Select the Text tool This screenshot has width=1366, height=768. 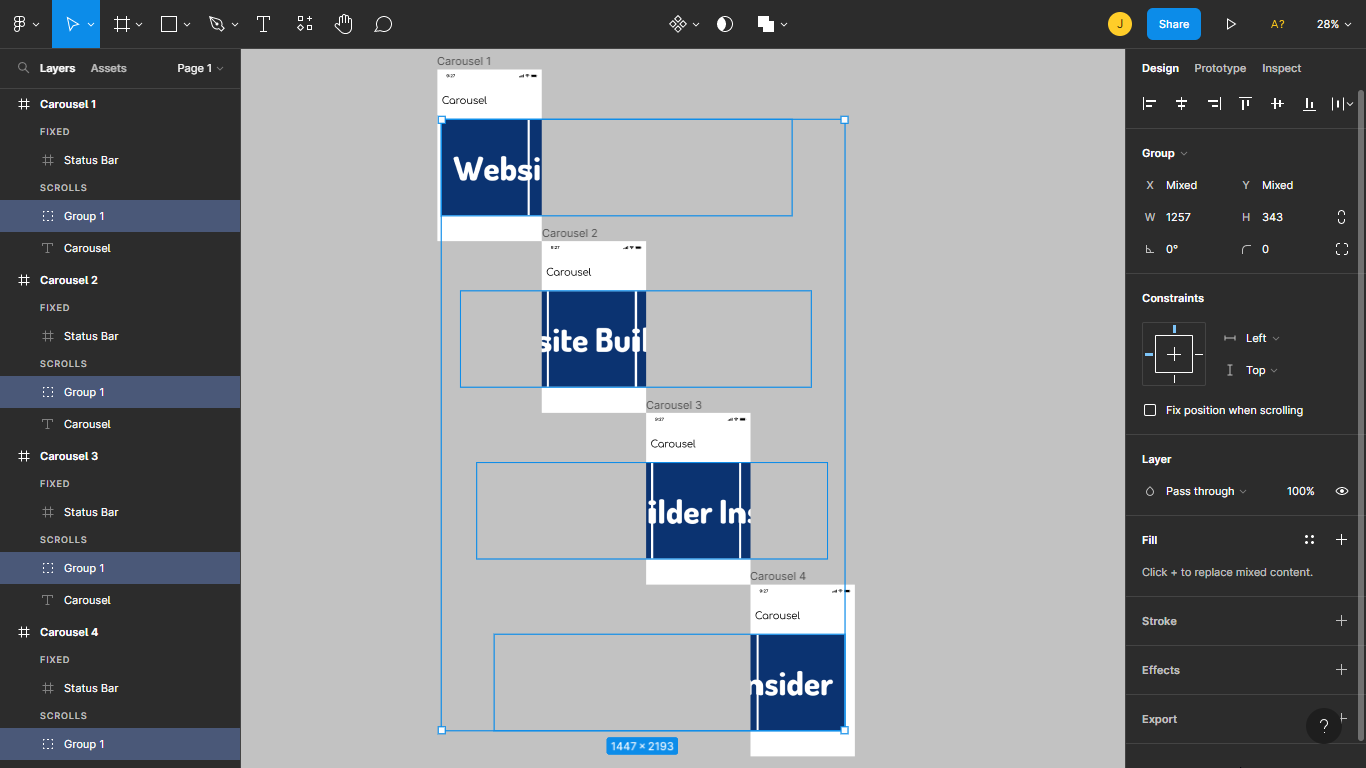tap(264, 24)
